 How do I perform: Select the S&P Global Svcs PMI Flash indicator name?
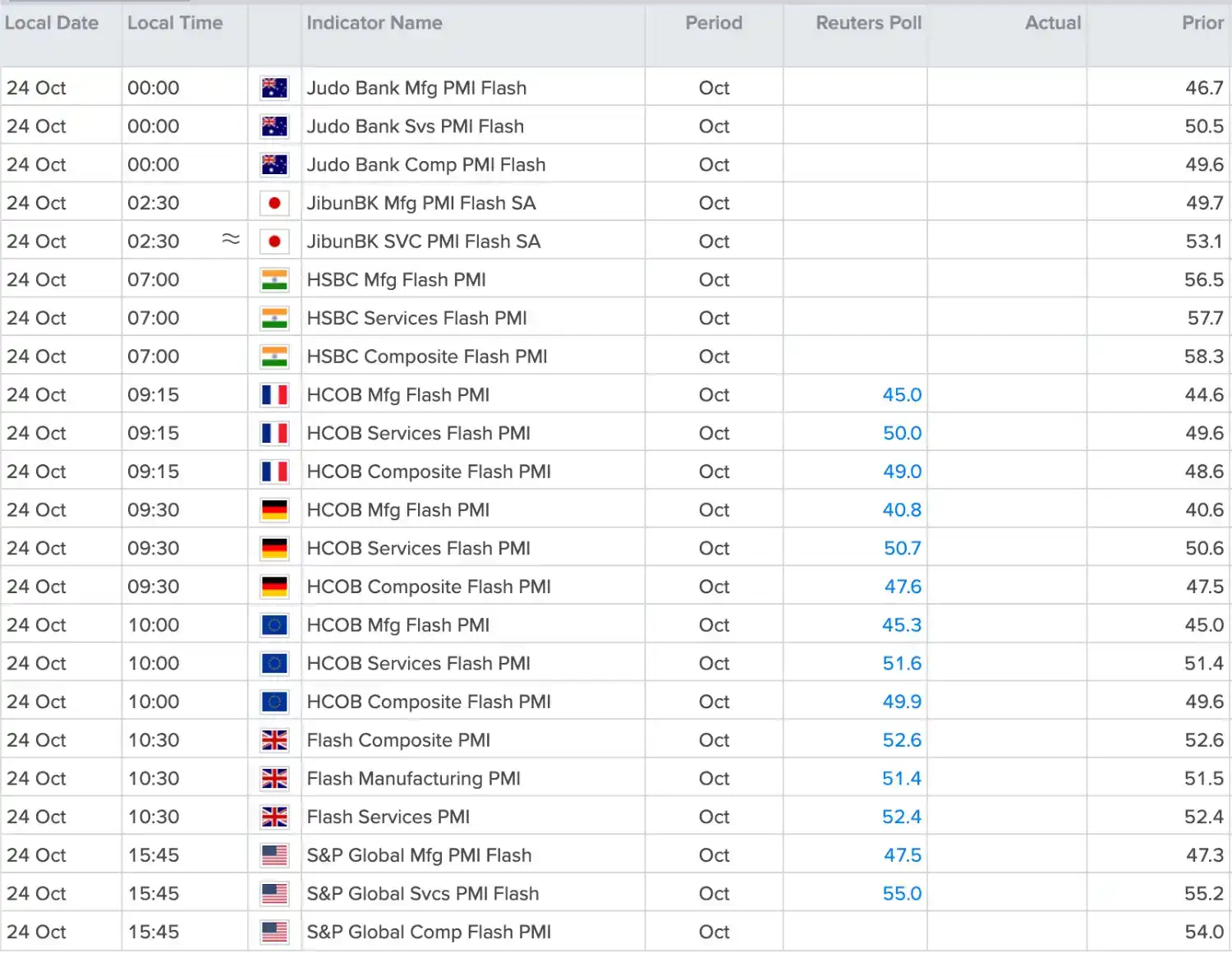423,894
